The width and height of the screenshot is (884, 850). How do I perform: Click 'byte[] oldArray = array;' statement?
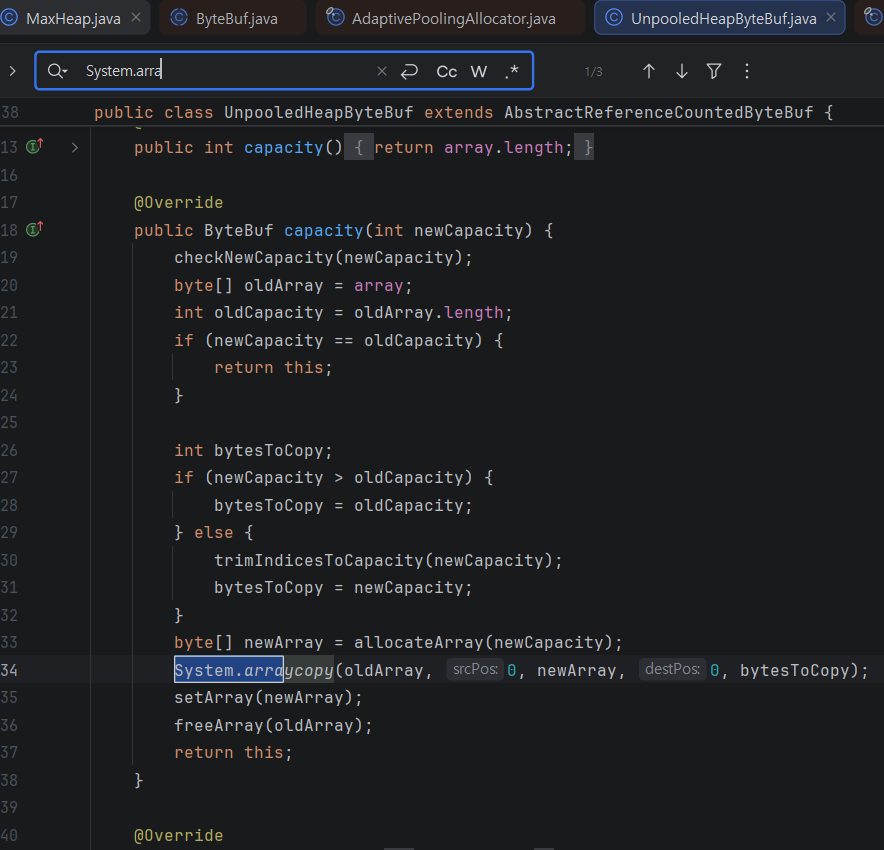pos(293,285)
